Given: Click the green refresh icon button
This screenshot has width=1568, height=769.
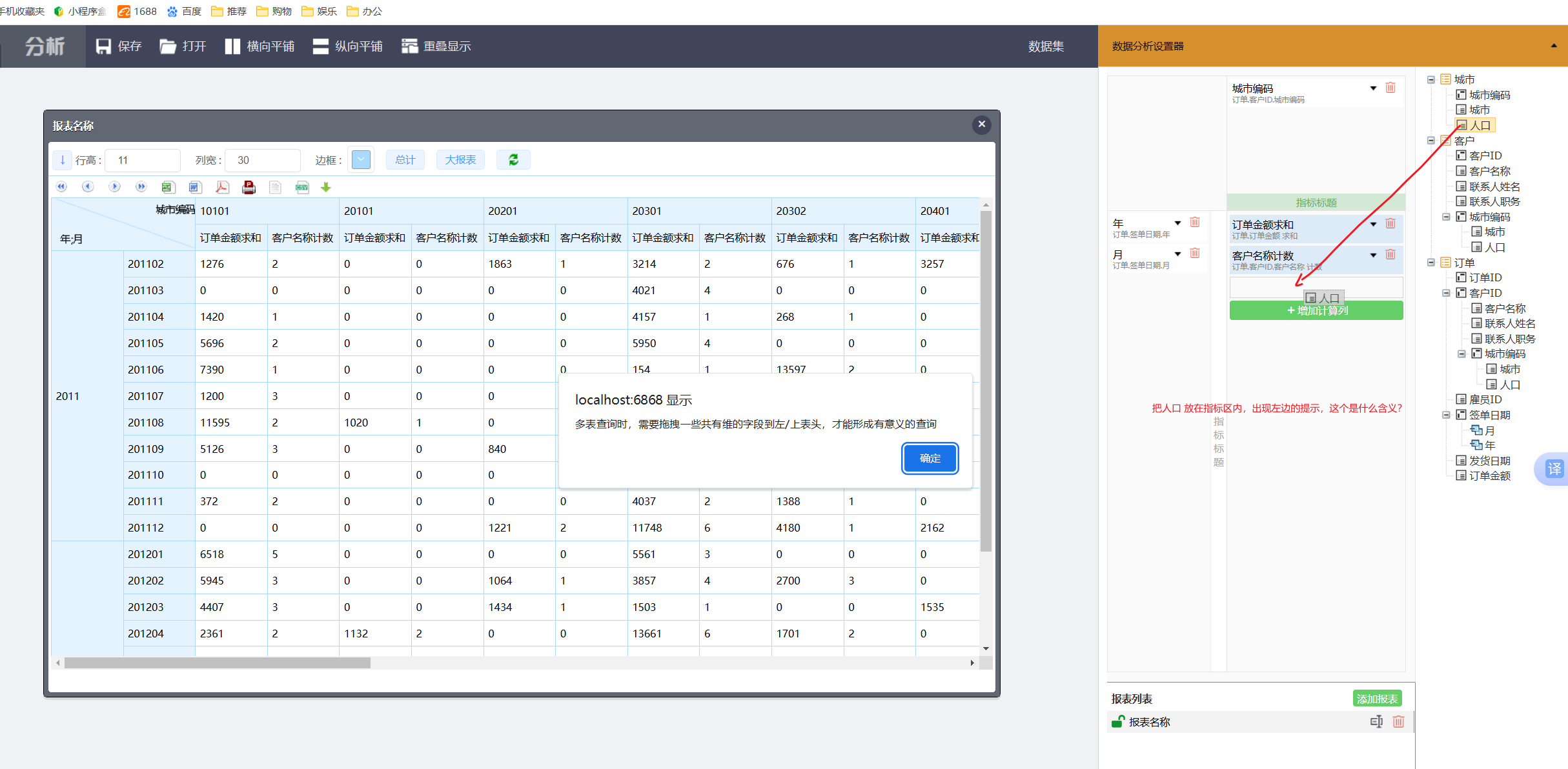Looking at the screenshot, I should (x=513, y=160).
